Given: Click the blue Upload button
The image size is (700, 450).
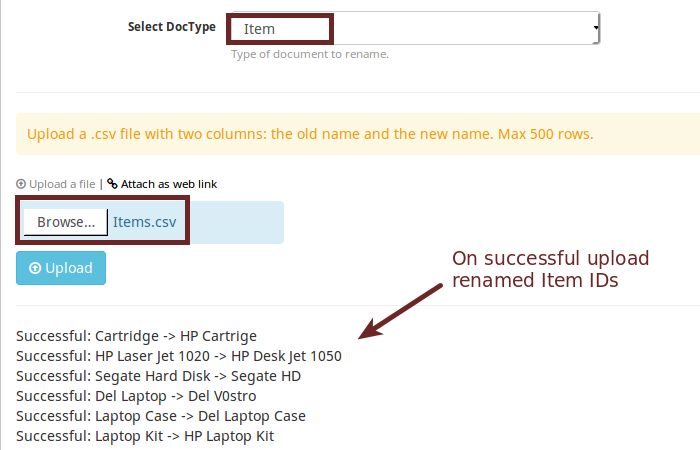Looking at the screenshot, I should pyautogui.click(x=61, y=268).
